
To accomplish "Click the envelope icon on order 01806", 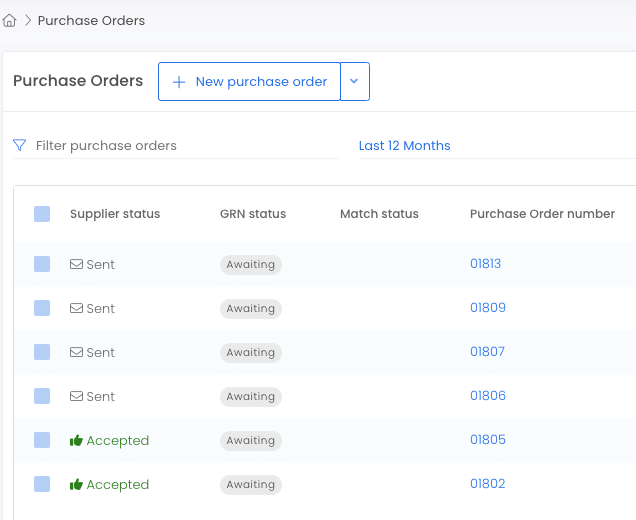I will tap(76, 396).
